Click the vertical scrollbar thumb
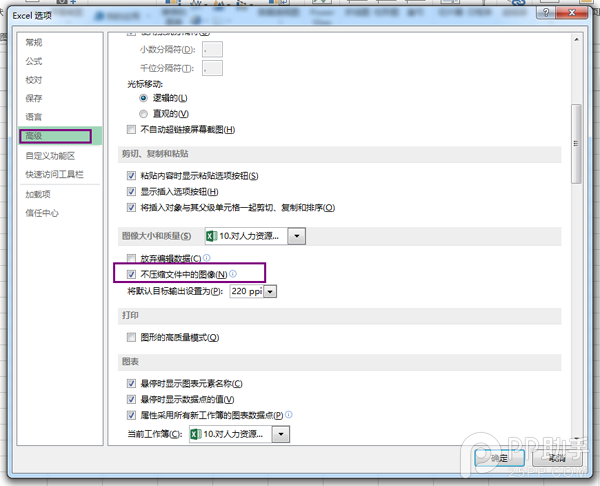The image size is (600, 486). (576, 144)
